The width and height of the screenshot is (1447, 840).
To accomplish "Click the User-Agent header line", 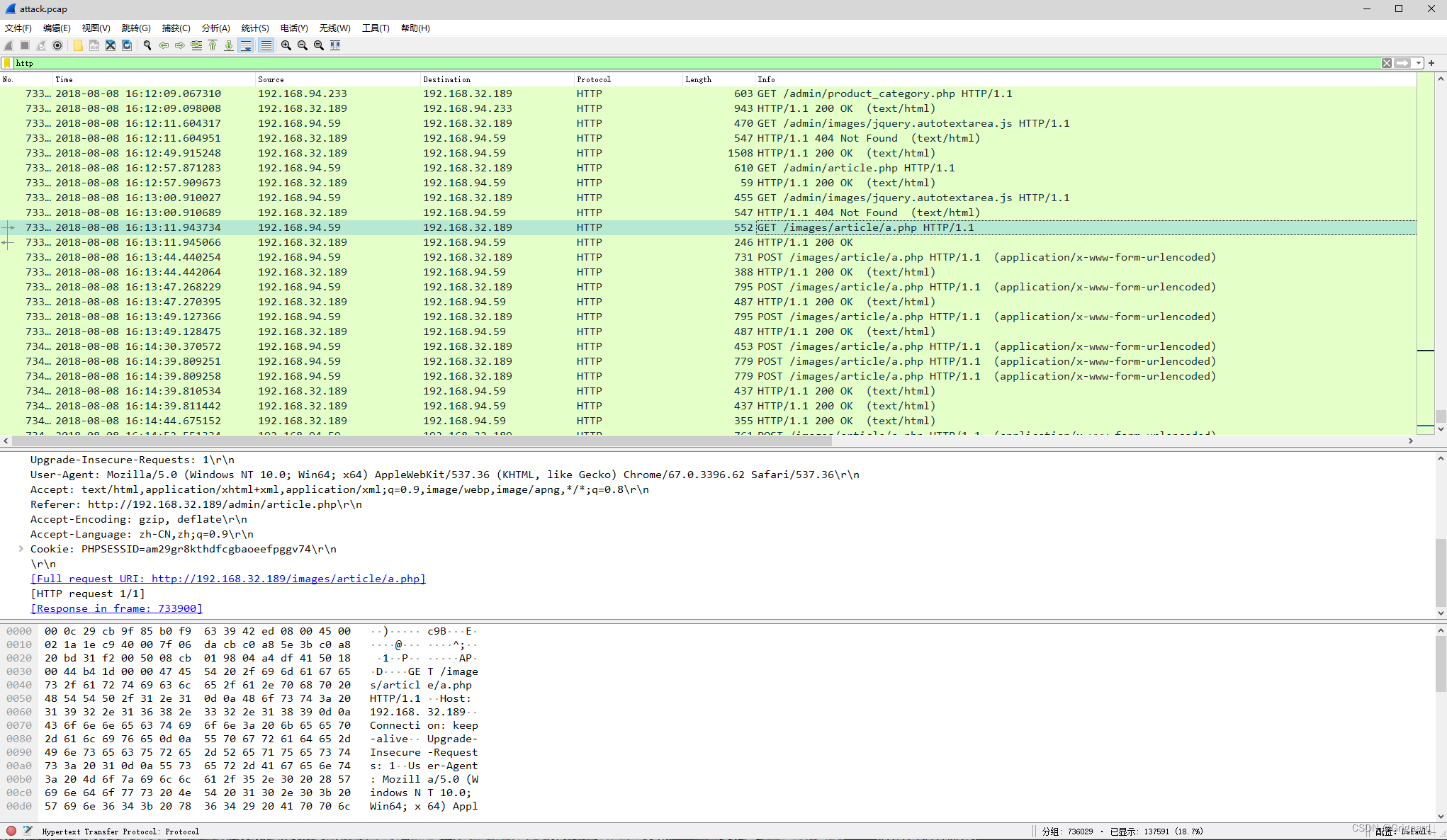I will pyautogui.click(x=445, y=475).
